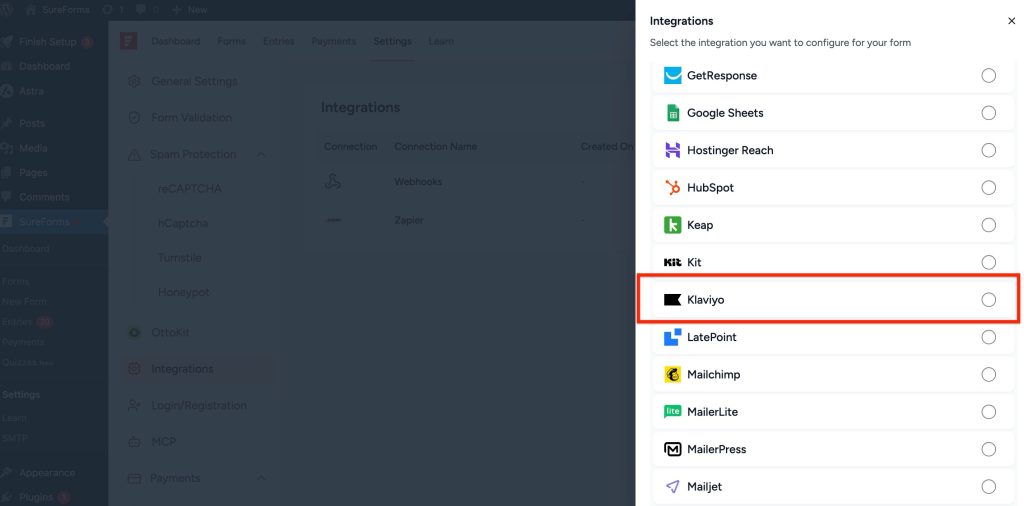The height and width of the screenshot is (506, 1024).
Task: Click the LatePoint logo icon
Action: 673,337
